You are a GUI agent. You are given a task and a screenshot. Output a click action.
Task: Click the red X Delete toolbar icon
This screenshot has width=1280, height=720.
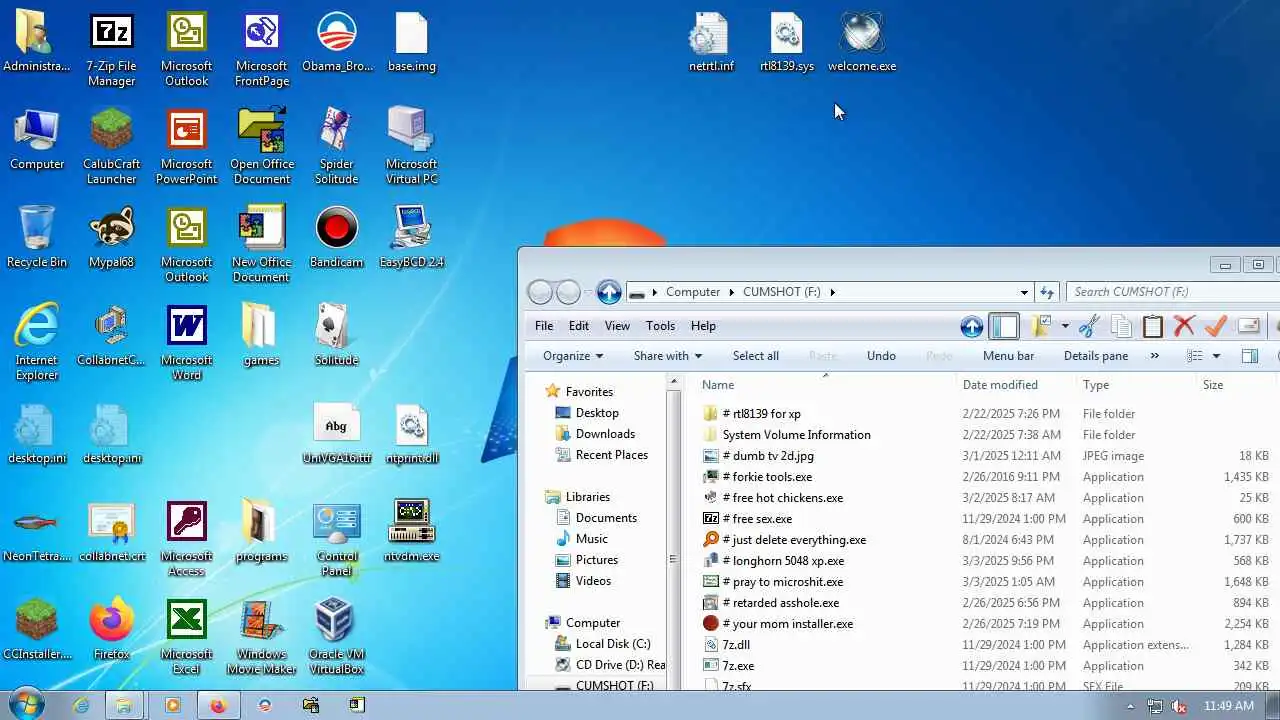click(1184, 326)
